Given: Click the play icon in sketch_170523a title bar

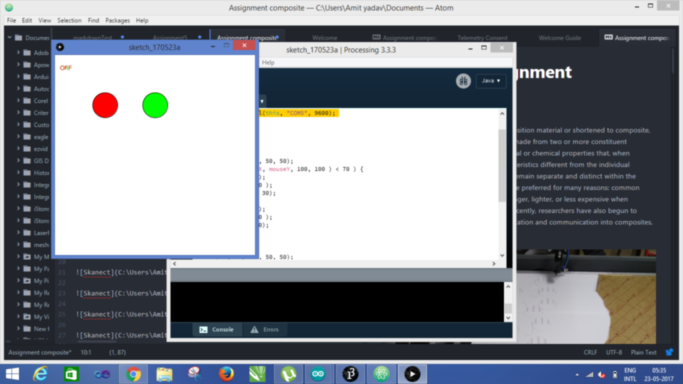Looking at the screenshot, I should click(x=60, y=47).
